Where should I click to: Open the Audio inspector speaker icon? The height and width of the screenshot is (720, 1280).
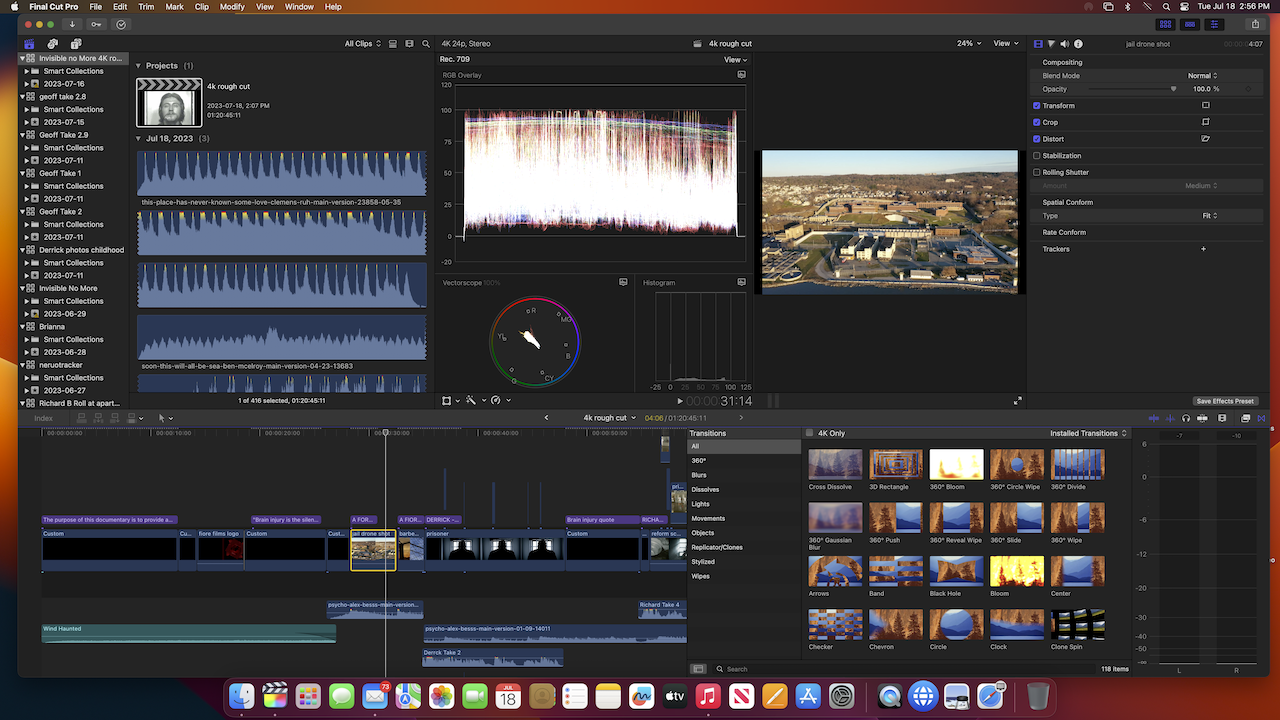[x=1064, y=44]
